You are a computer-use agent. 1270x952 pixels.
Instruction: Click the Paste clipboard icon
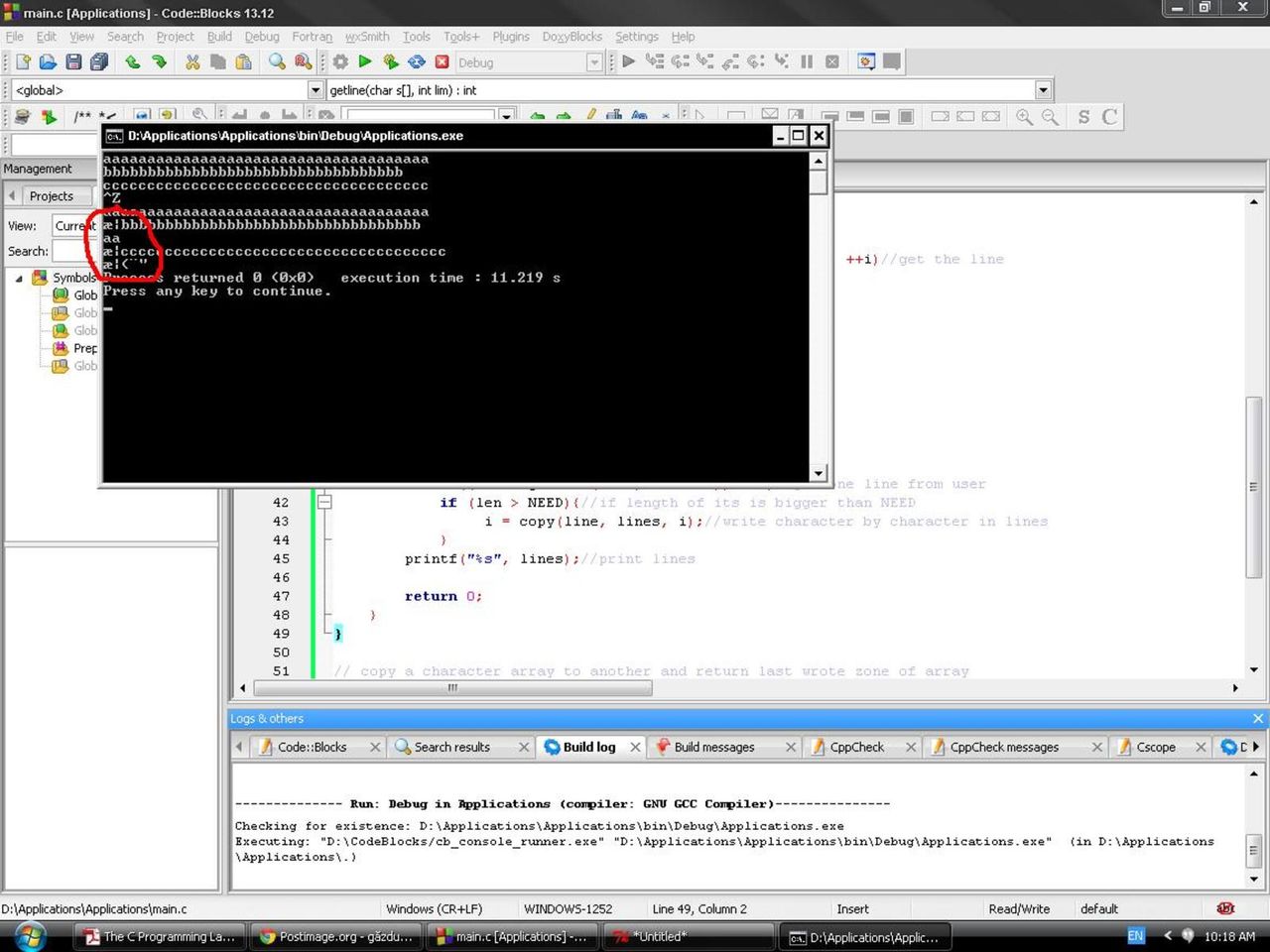243,61
